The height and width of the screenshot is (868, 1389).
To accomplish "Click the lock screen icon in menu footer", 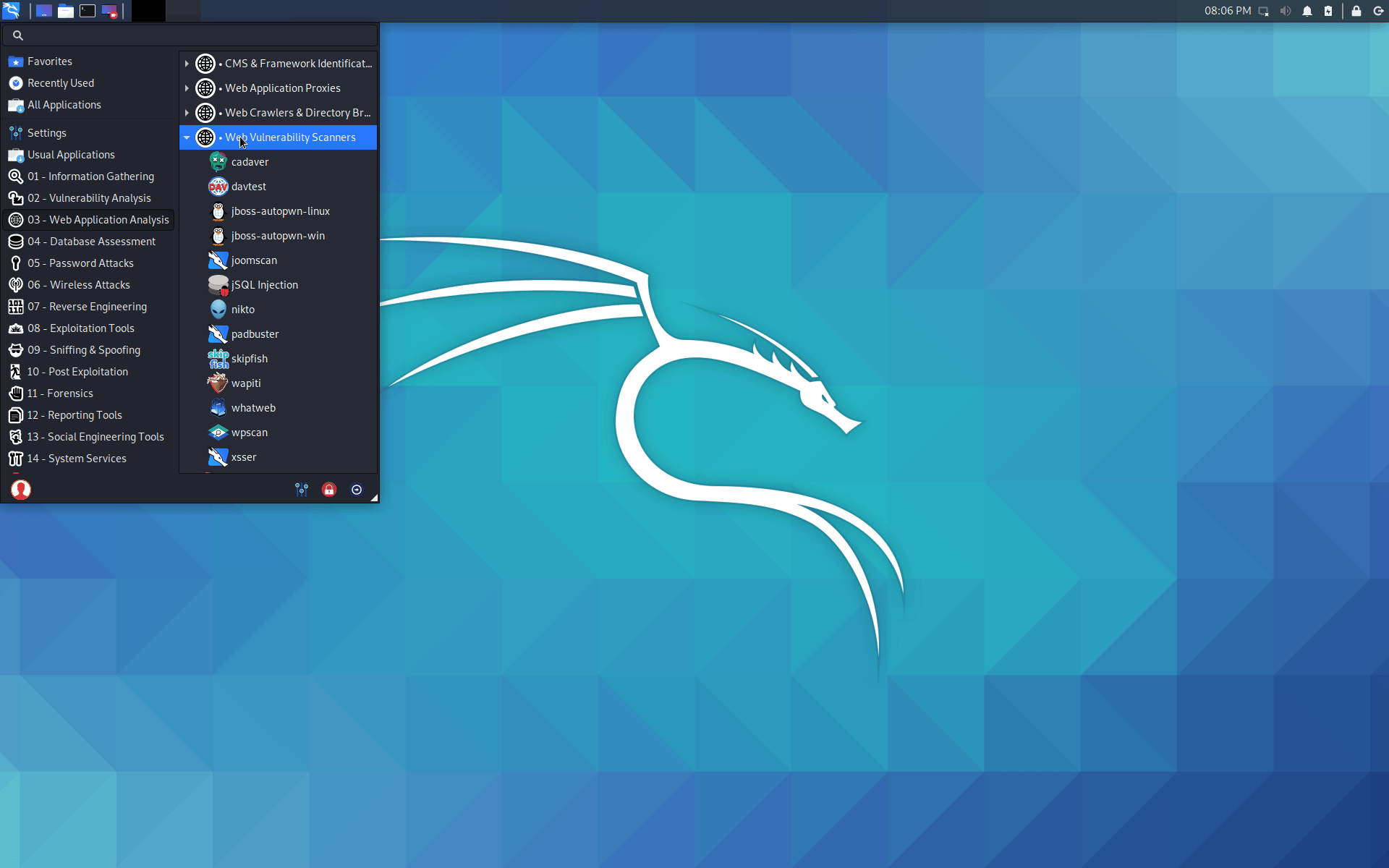I will pyautogui.click(x=329, y=490).
